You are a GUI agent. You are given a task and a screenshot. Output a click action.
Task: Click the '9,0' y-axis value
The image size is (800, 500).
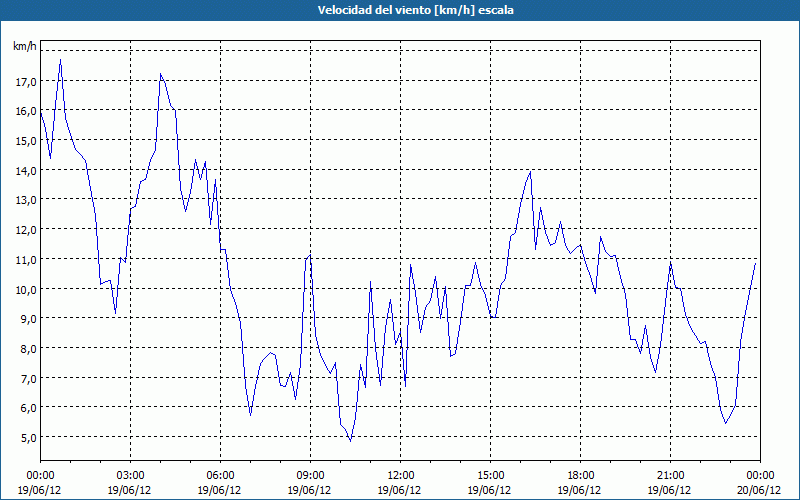click(x=28, y=319)
